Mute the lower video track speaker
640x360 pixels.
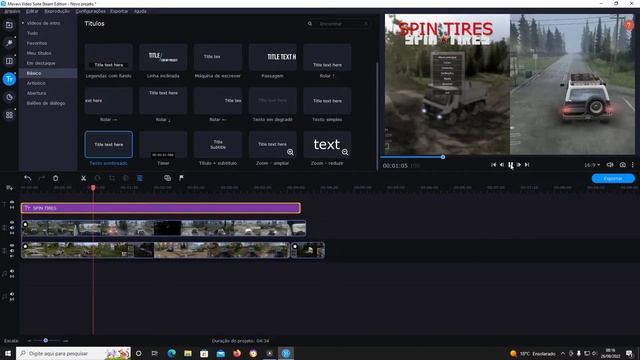[12, 251]
